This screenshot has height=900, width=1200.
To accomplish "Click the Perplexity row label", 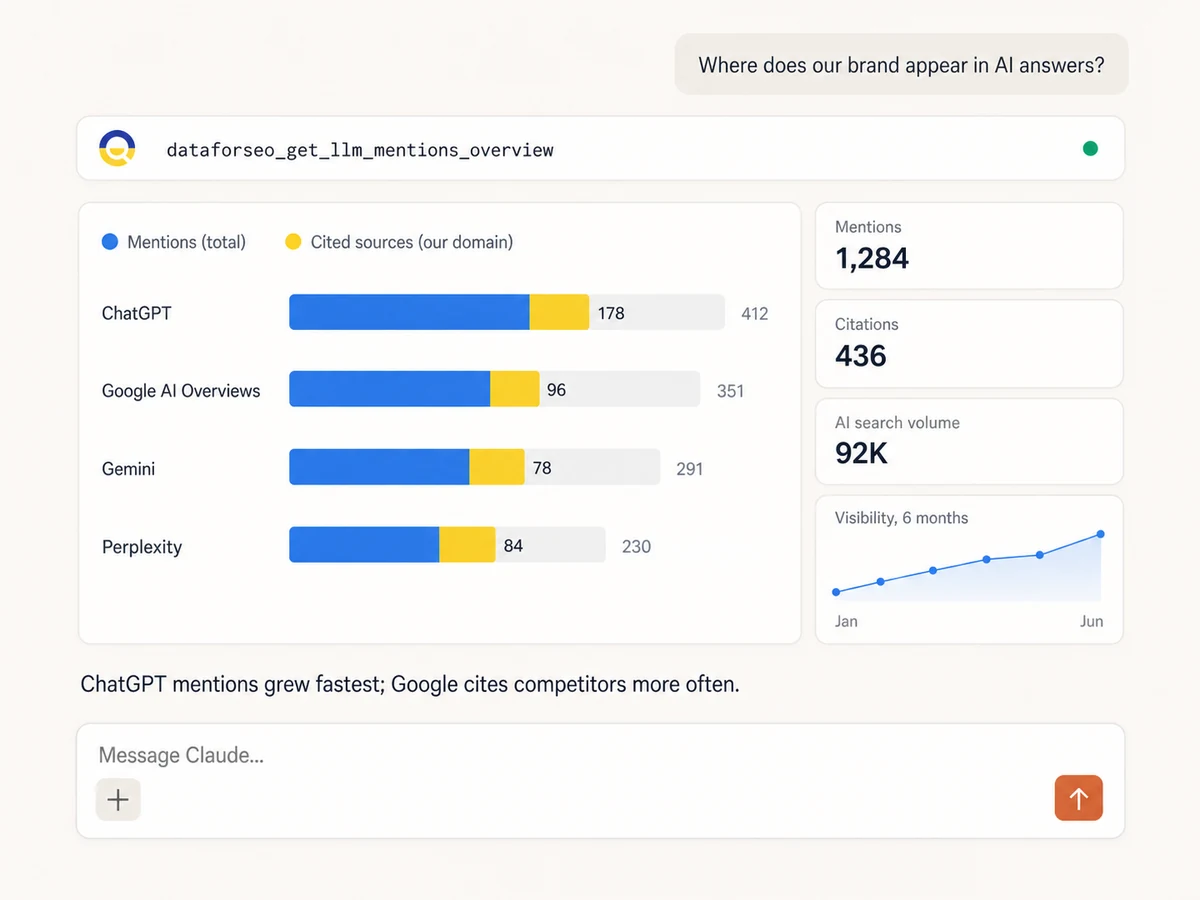I will coord(142,547).
